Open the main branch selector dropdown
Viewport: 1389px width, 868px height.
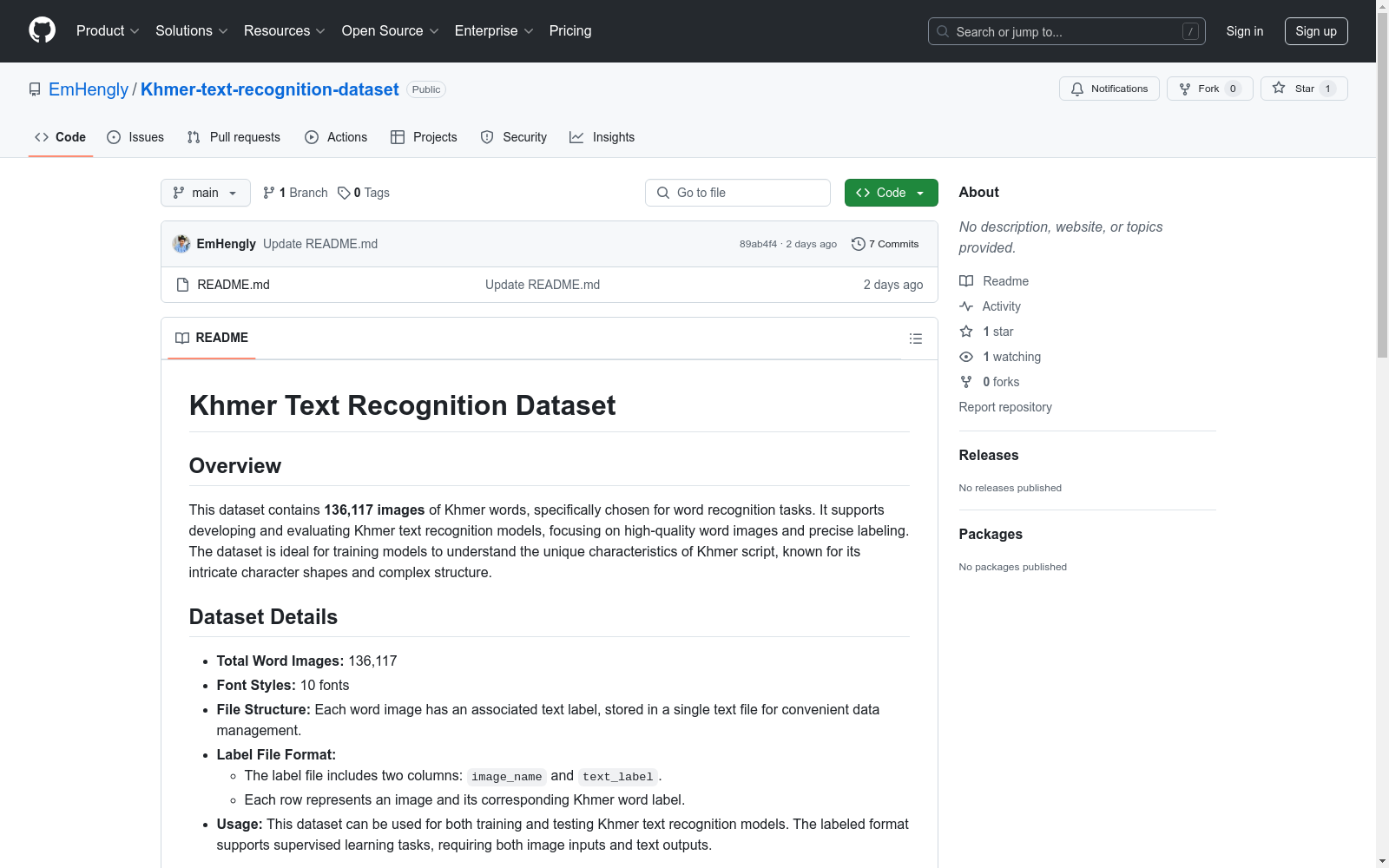coord(206,193)
